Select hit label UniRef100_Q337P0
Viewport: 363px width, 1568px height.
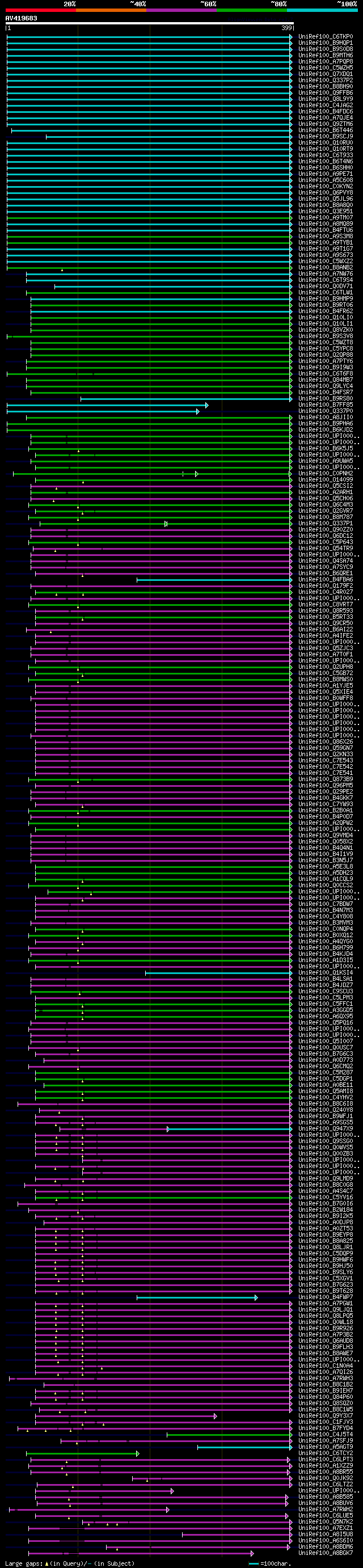[325, 411]
